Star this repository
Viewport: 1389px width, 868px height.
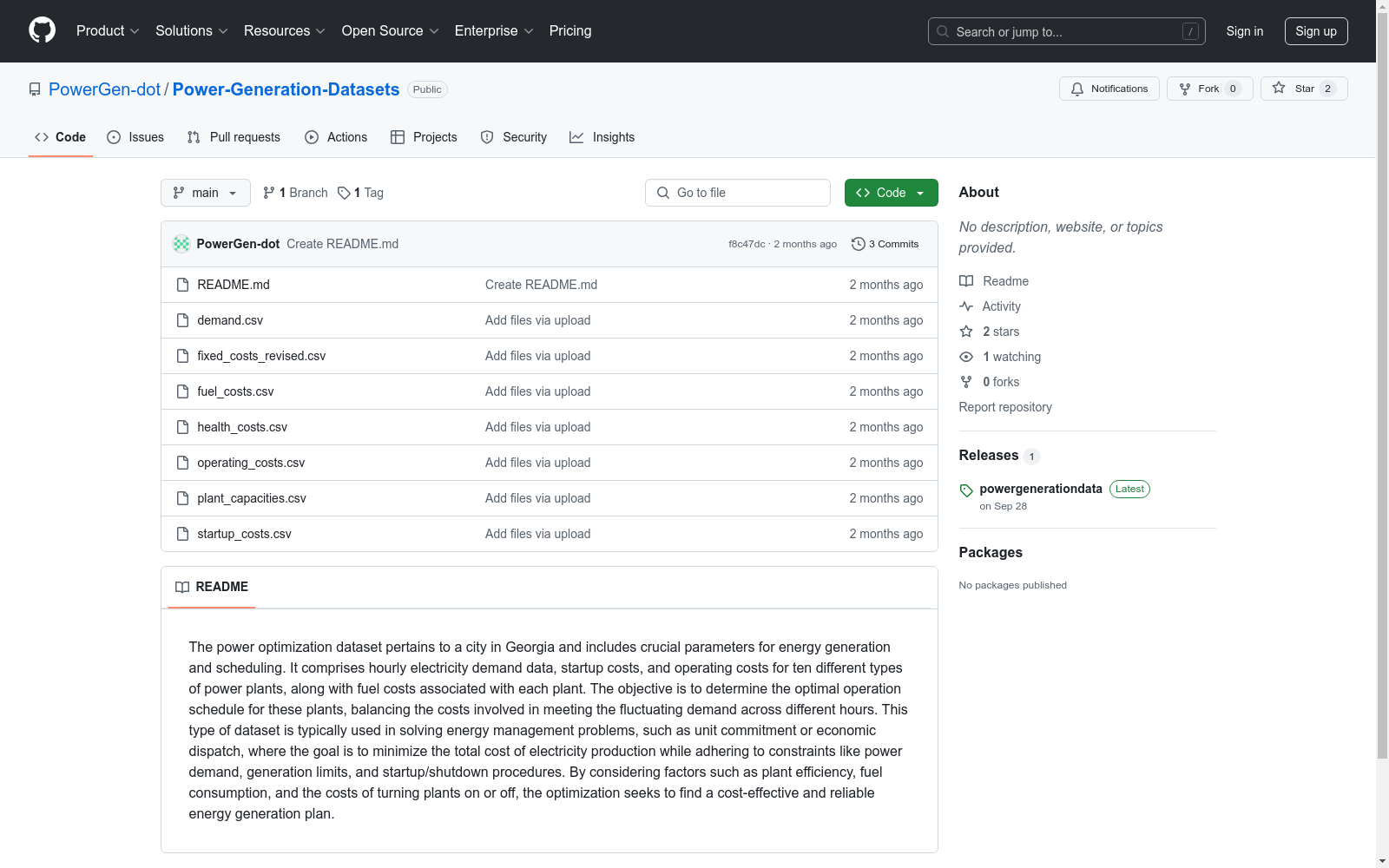(1304, 89)
